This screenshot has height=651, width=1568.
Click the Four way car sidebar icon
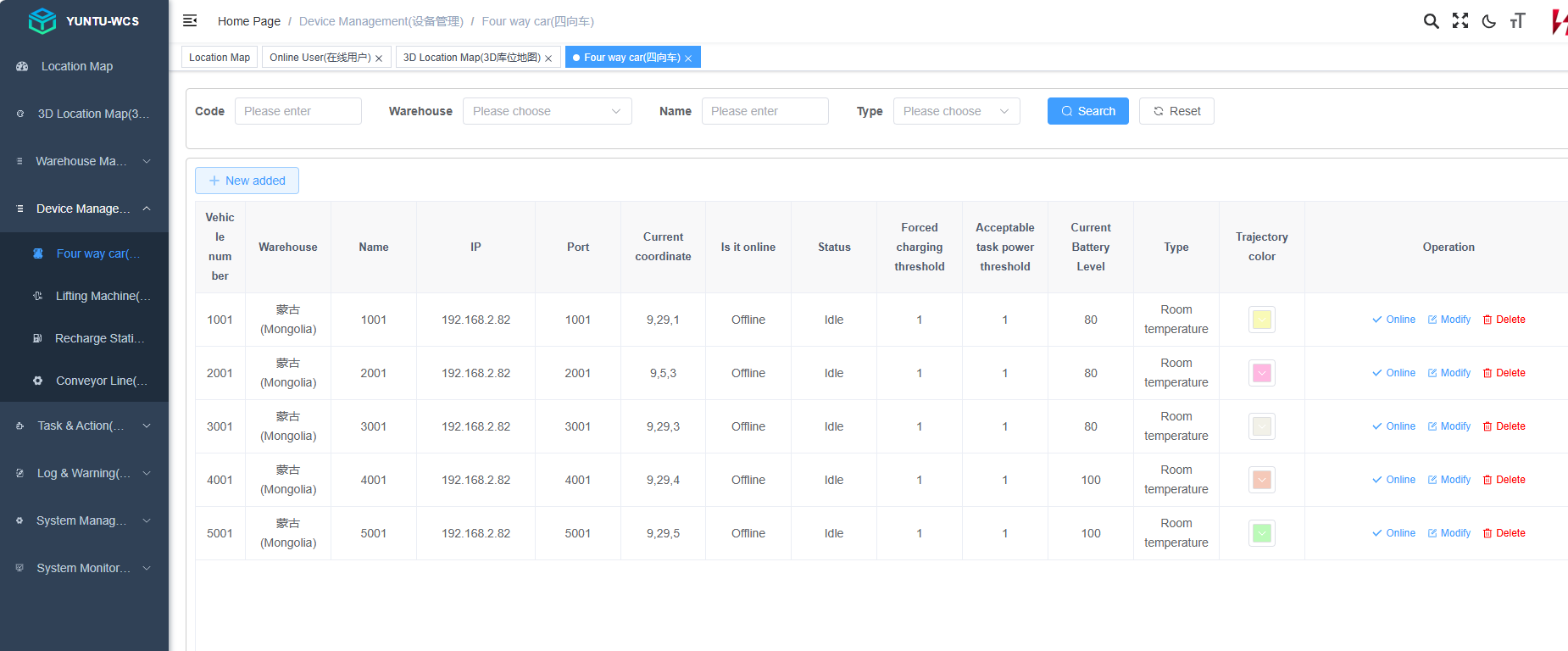click(x=38, y=253)
